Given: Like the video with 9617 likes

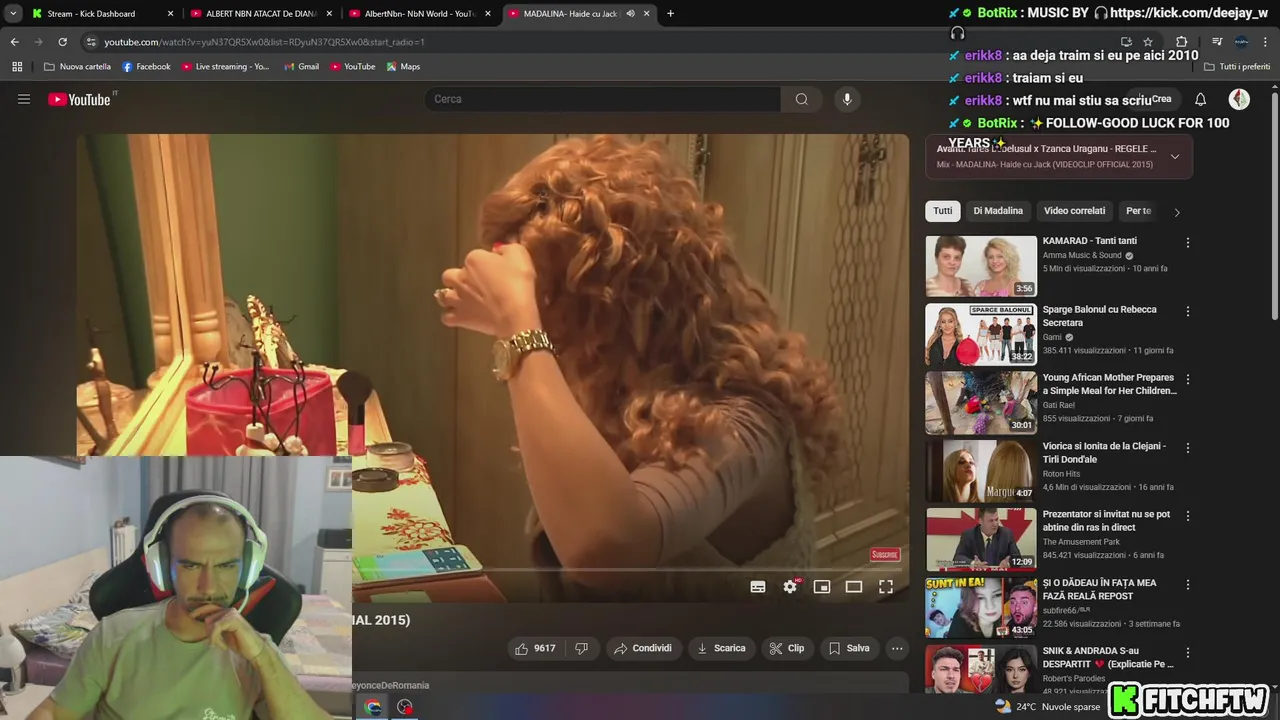Looking at the screenshot, I should click(x=535, y=648).
